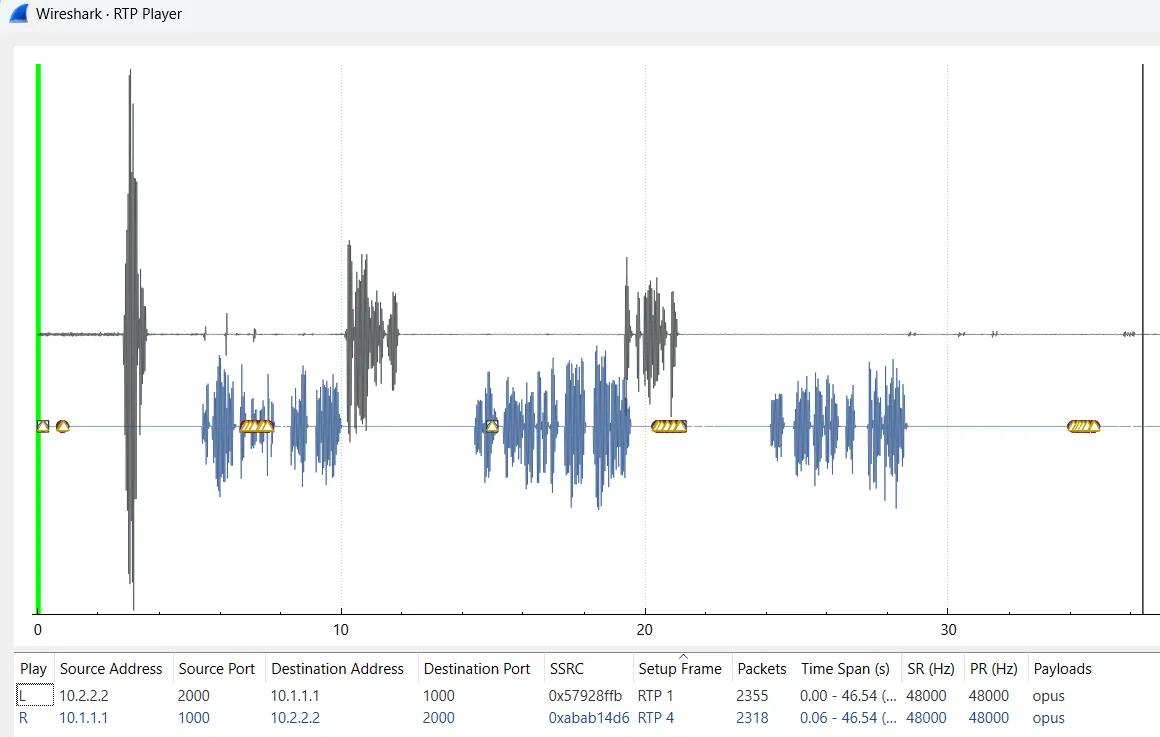
Task: Toggle the L play channel of the first stream
Action: [24, 696]
